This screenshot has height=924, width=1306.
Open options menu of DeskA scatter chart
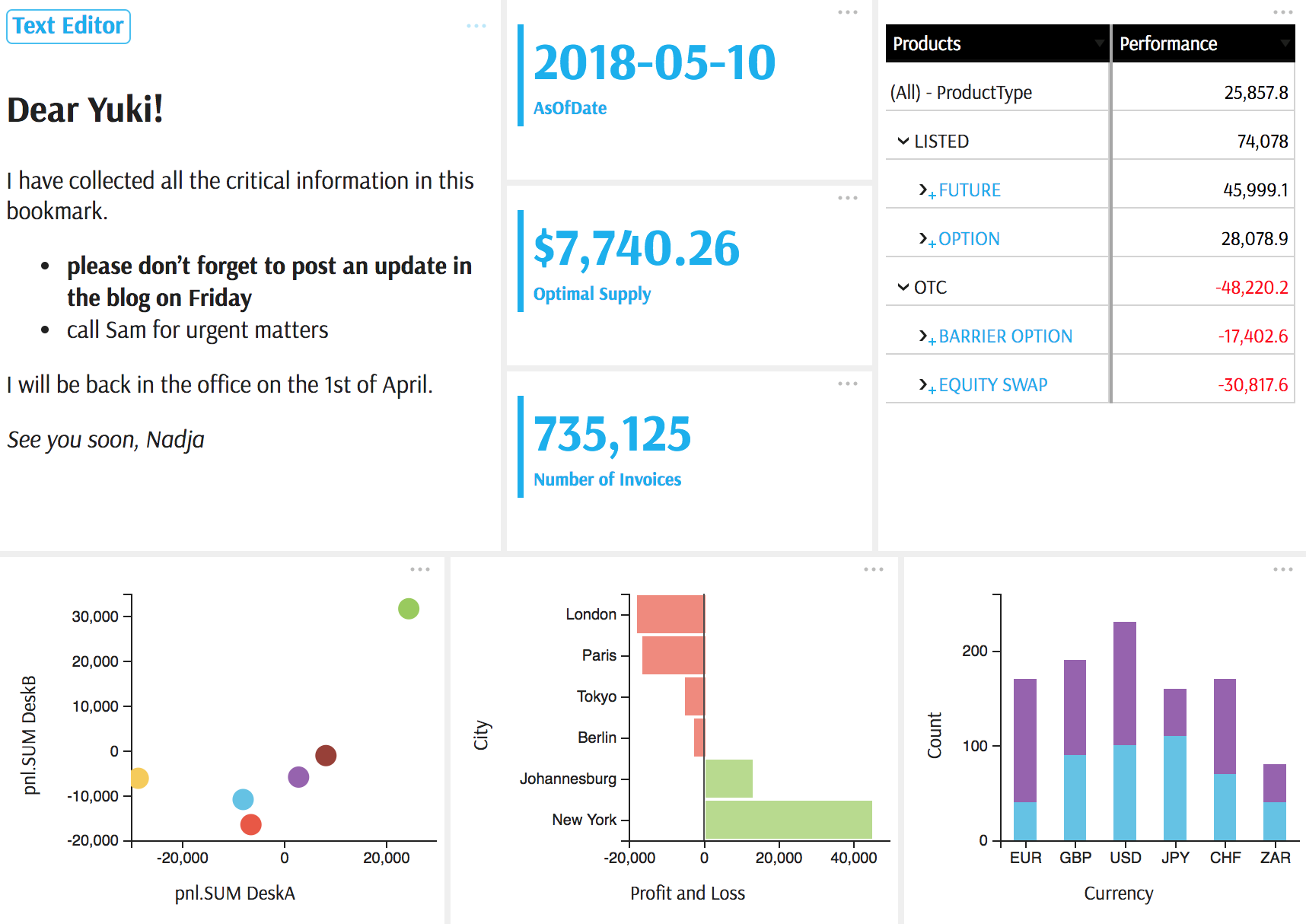coord(420,569)
